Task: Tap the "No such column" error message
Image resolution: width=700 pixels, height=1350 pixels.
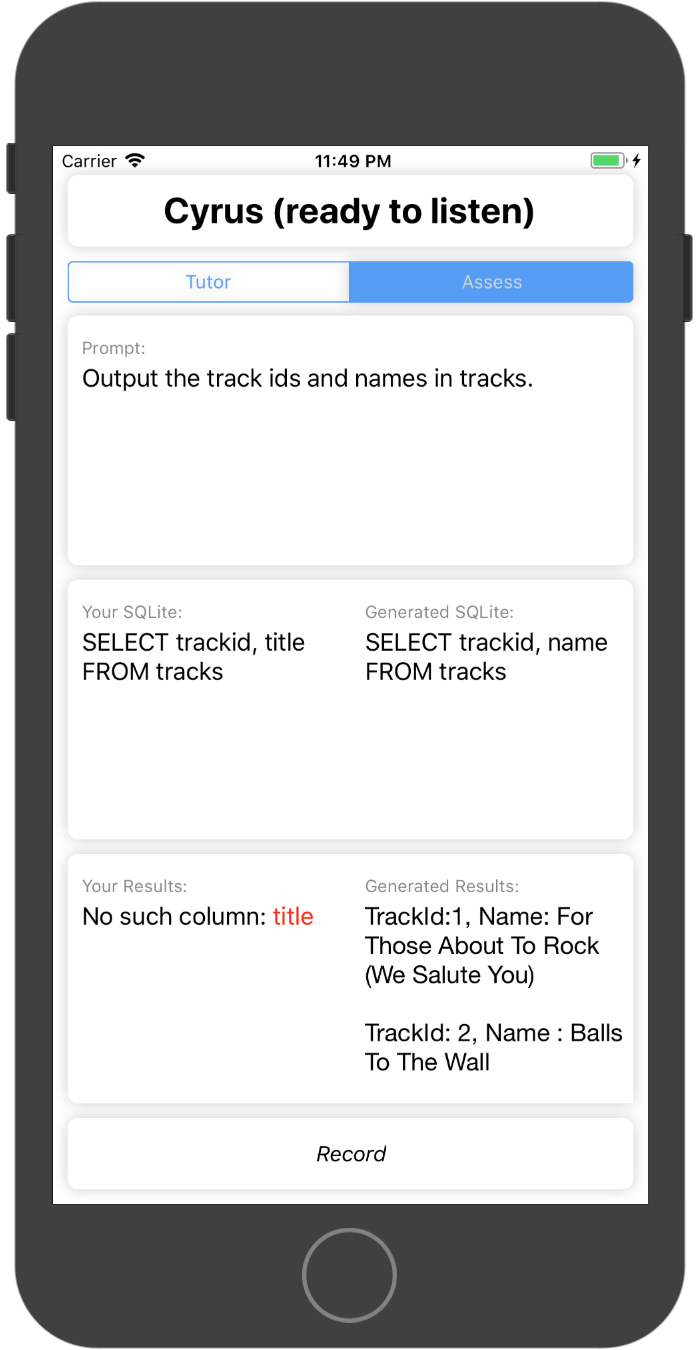Action: [176, 917]
